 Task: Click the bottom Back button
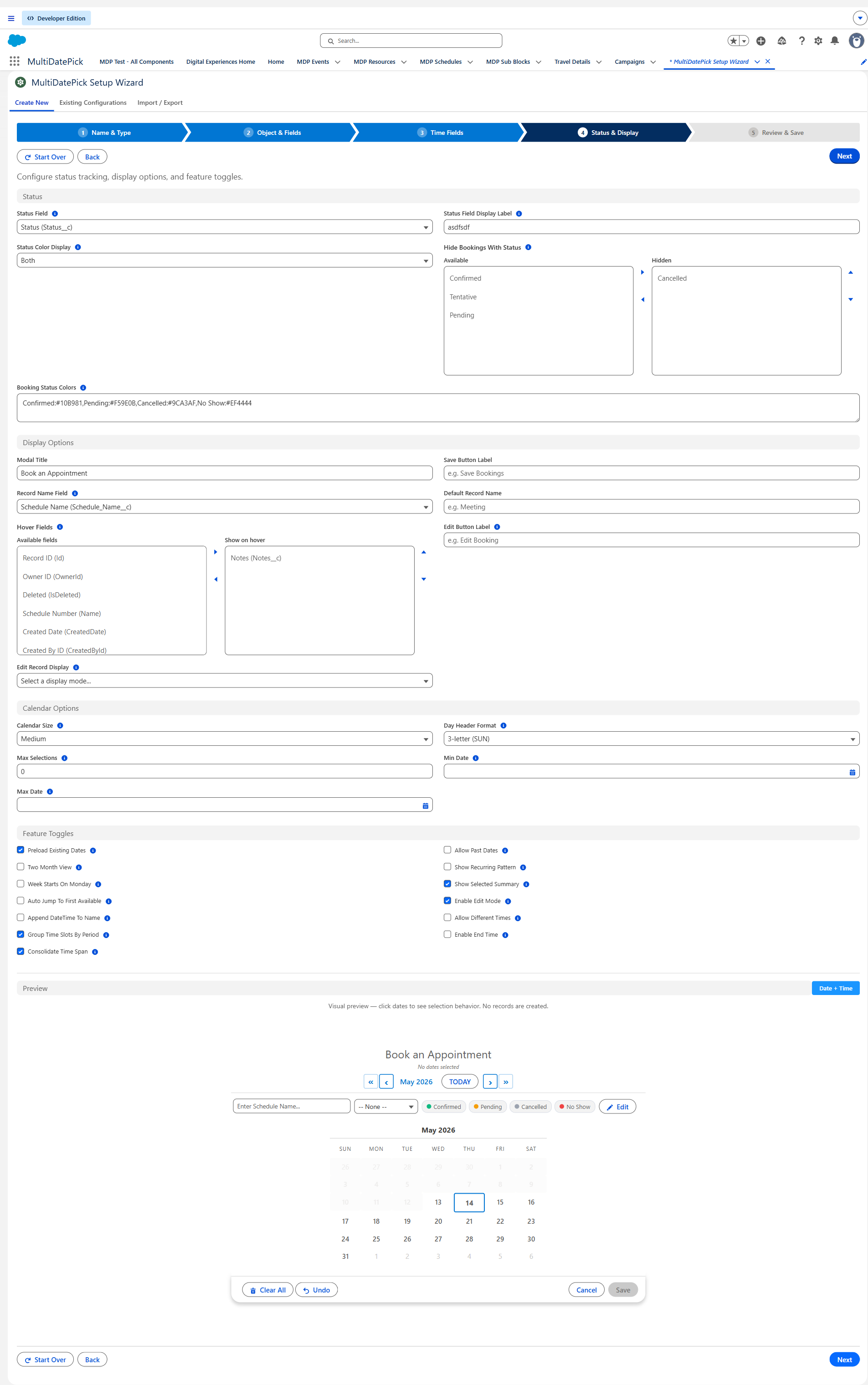[92, 1360]
